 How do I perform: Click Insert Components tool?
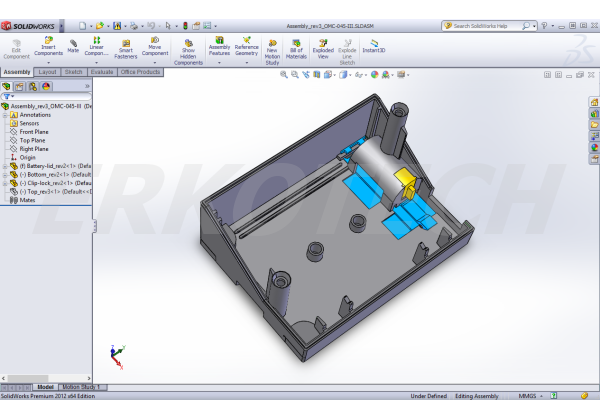point(48,46)
